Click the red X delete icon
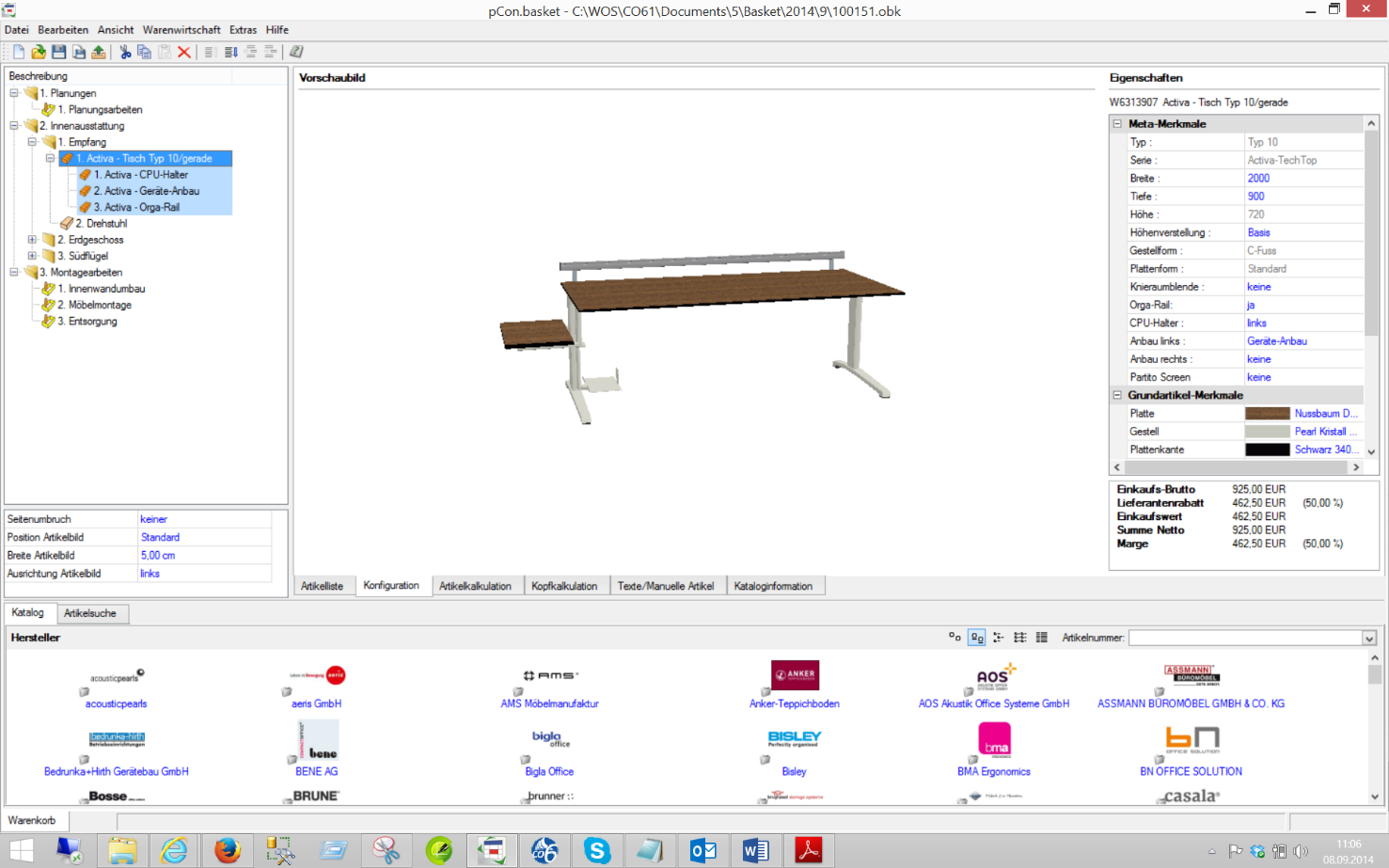 (184, 52)
